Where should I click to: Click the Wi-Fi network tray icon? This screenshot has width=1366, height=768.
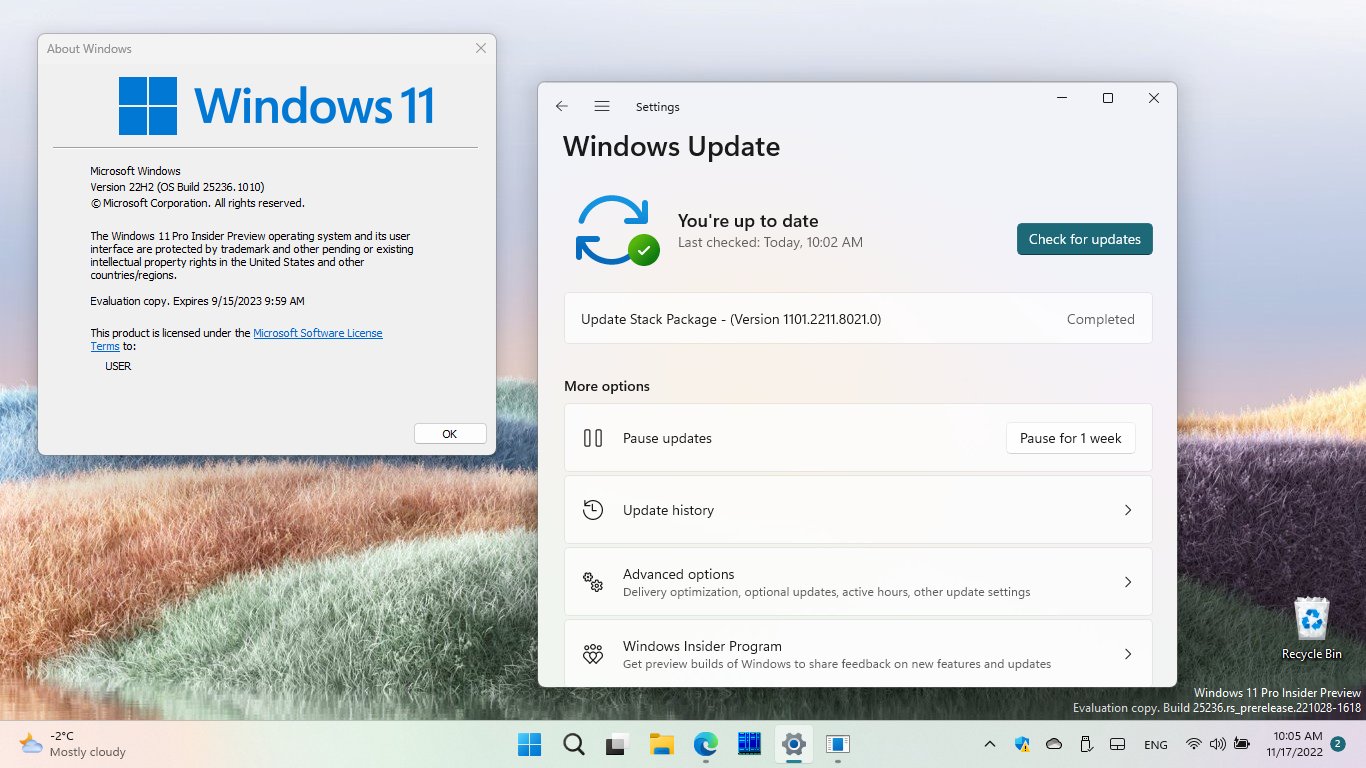[x=1194, y=744]
